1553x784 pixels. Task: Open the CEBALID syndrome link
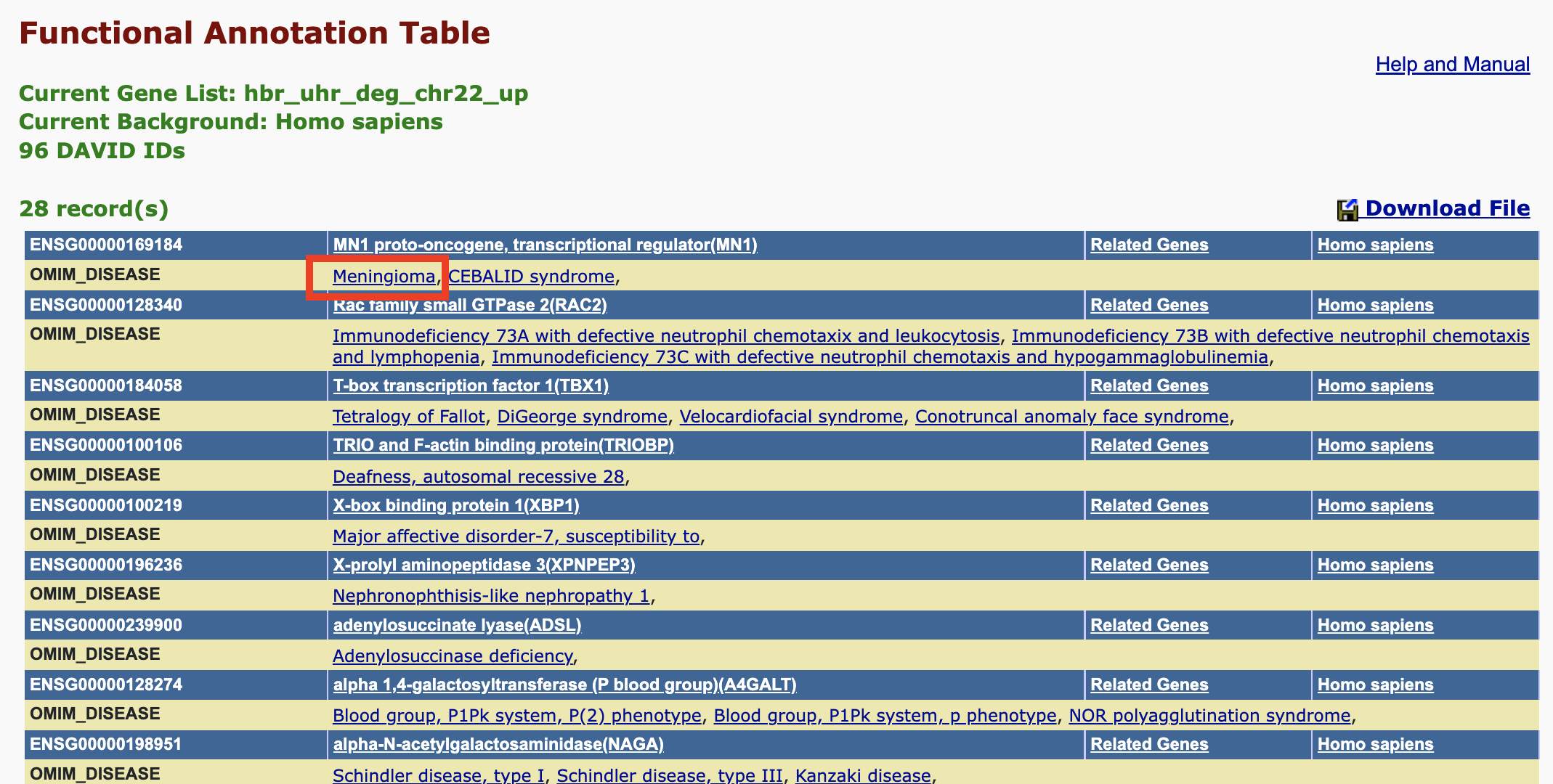point(531,277)
